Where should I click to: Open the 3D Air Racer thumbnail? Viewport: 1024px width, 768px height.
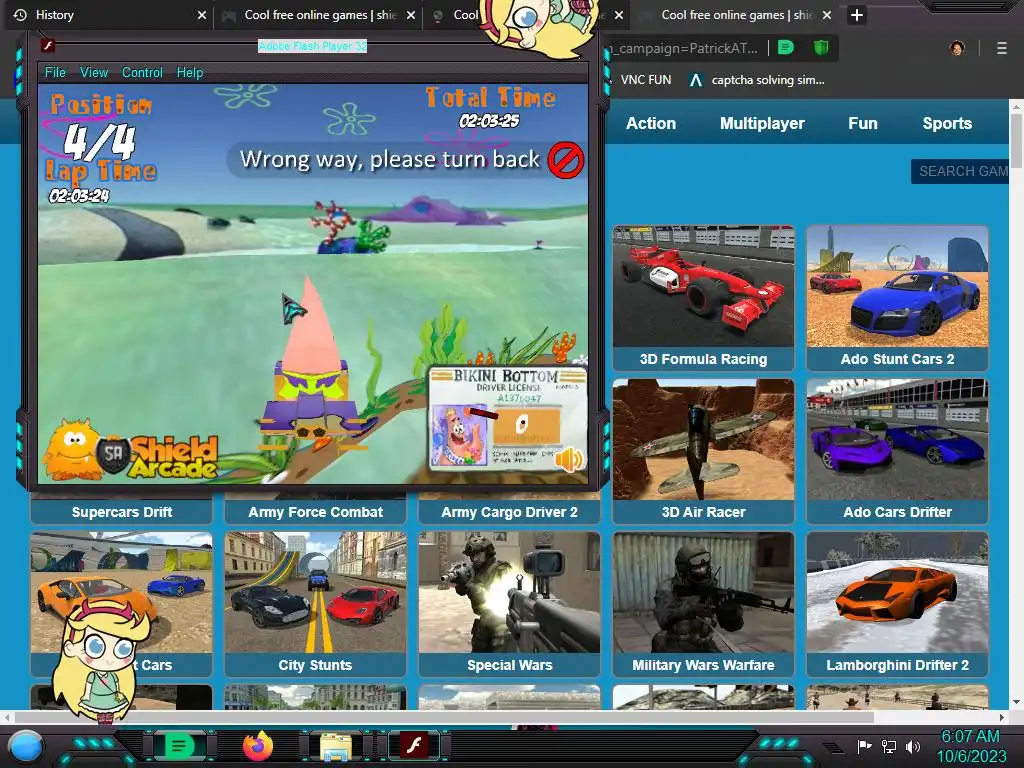tap(703, 440)
